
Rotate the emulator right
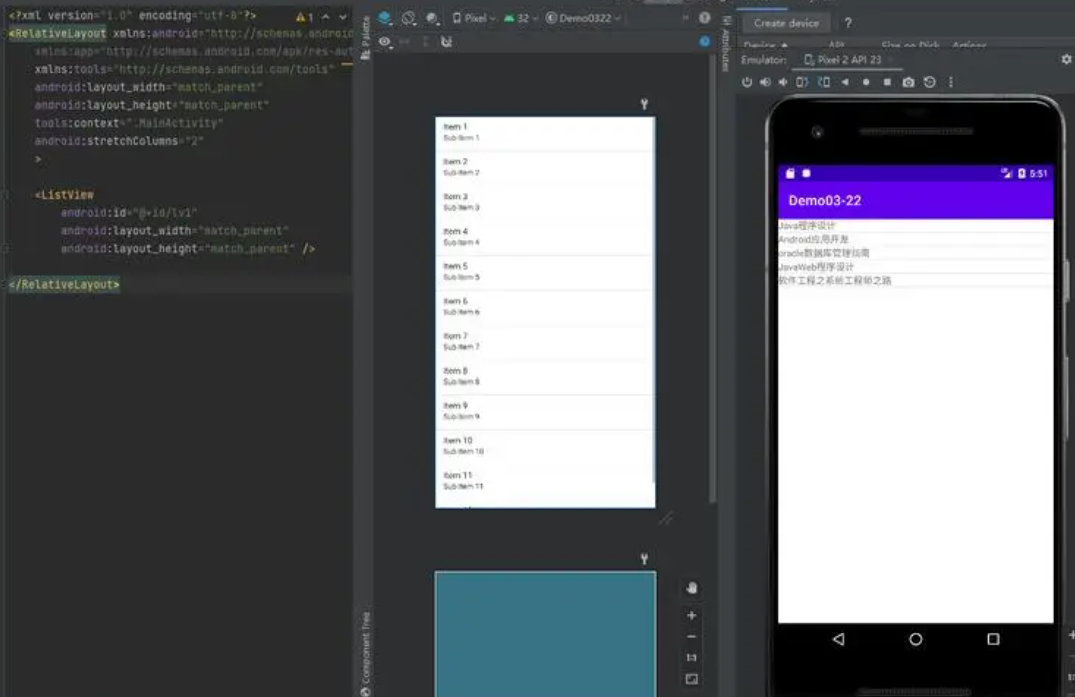[823, 82]
